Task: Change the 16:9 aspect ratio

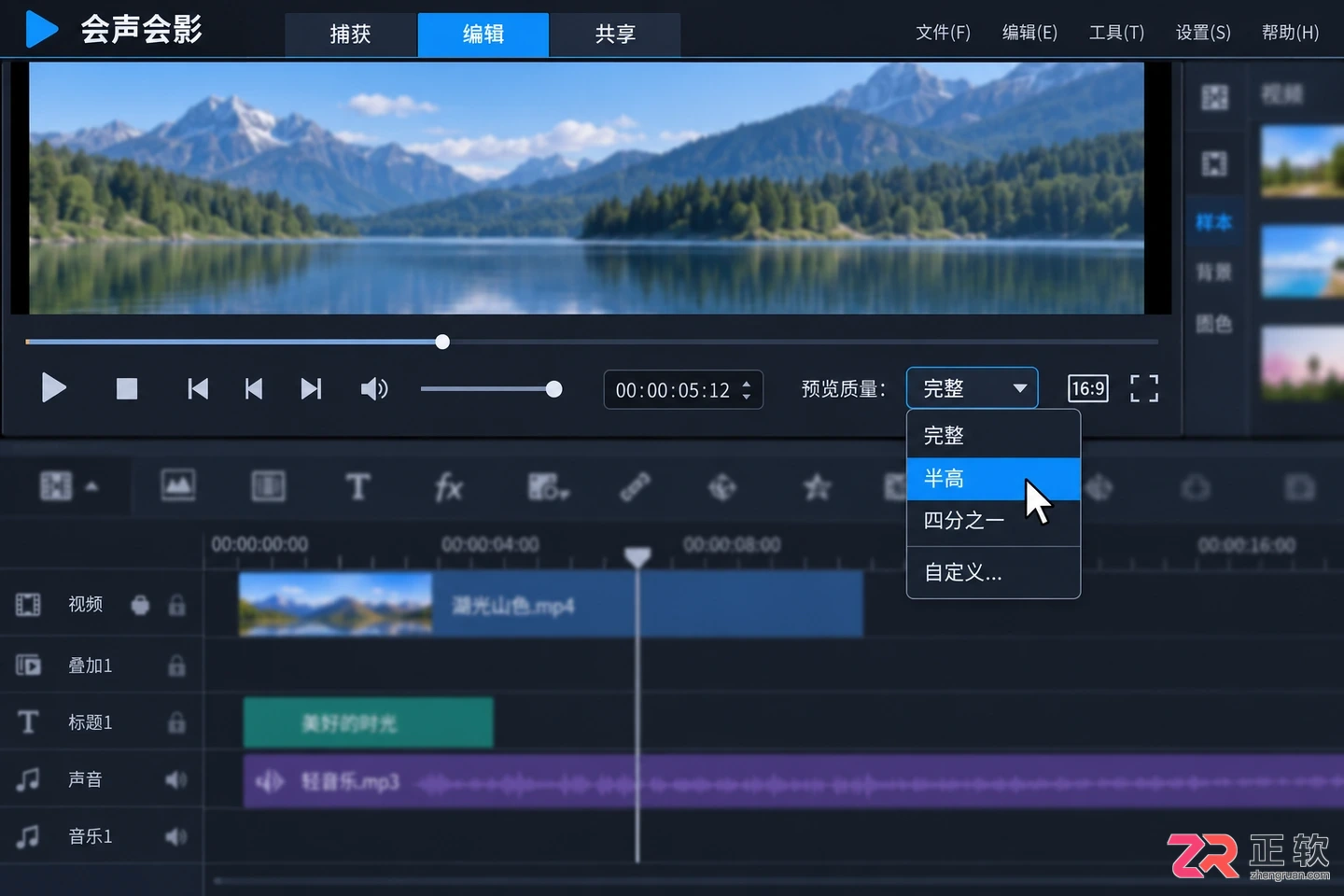Action: click(1088, 388)
